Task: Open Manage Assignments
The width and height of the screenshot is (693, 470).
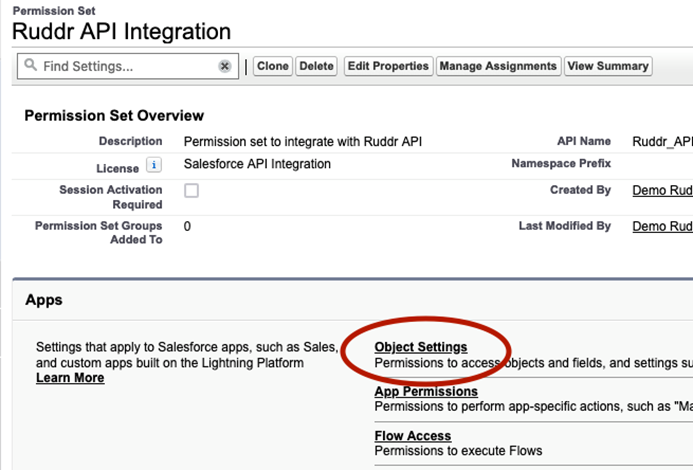Action: coord(498,66)
